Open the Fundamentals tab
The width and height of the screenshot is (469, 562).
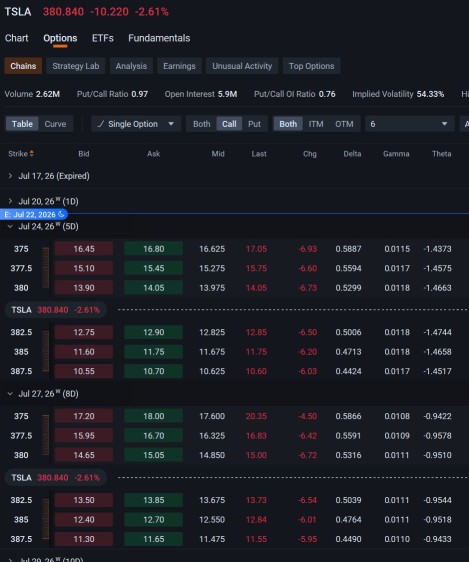pos(159,38)
